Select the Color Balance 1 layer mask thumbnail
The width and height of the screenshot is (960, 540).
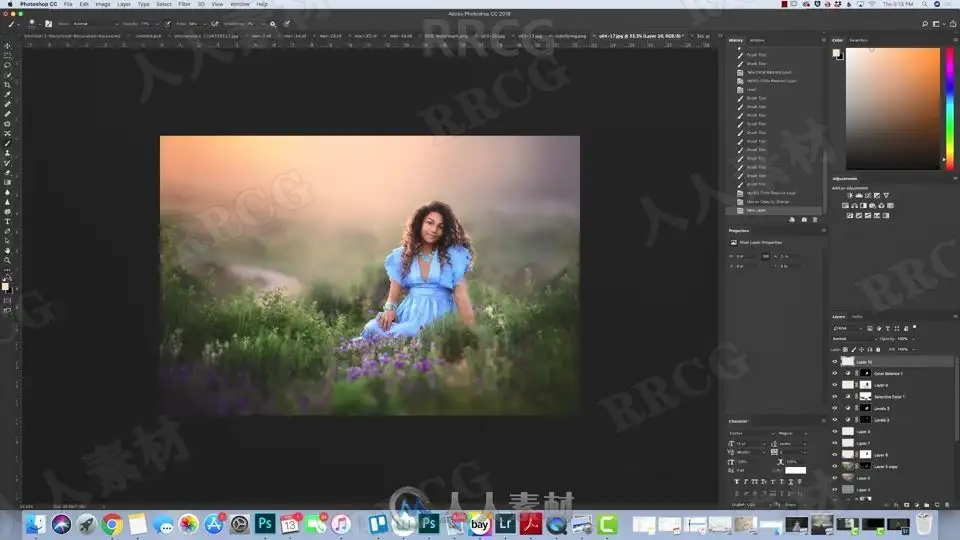[x=866, y=373]
